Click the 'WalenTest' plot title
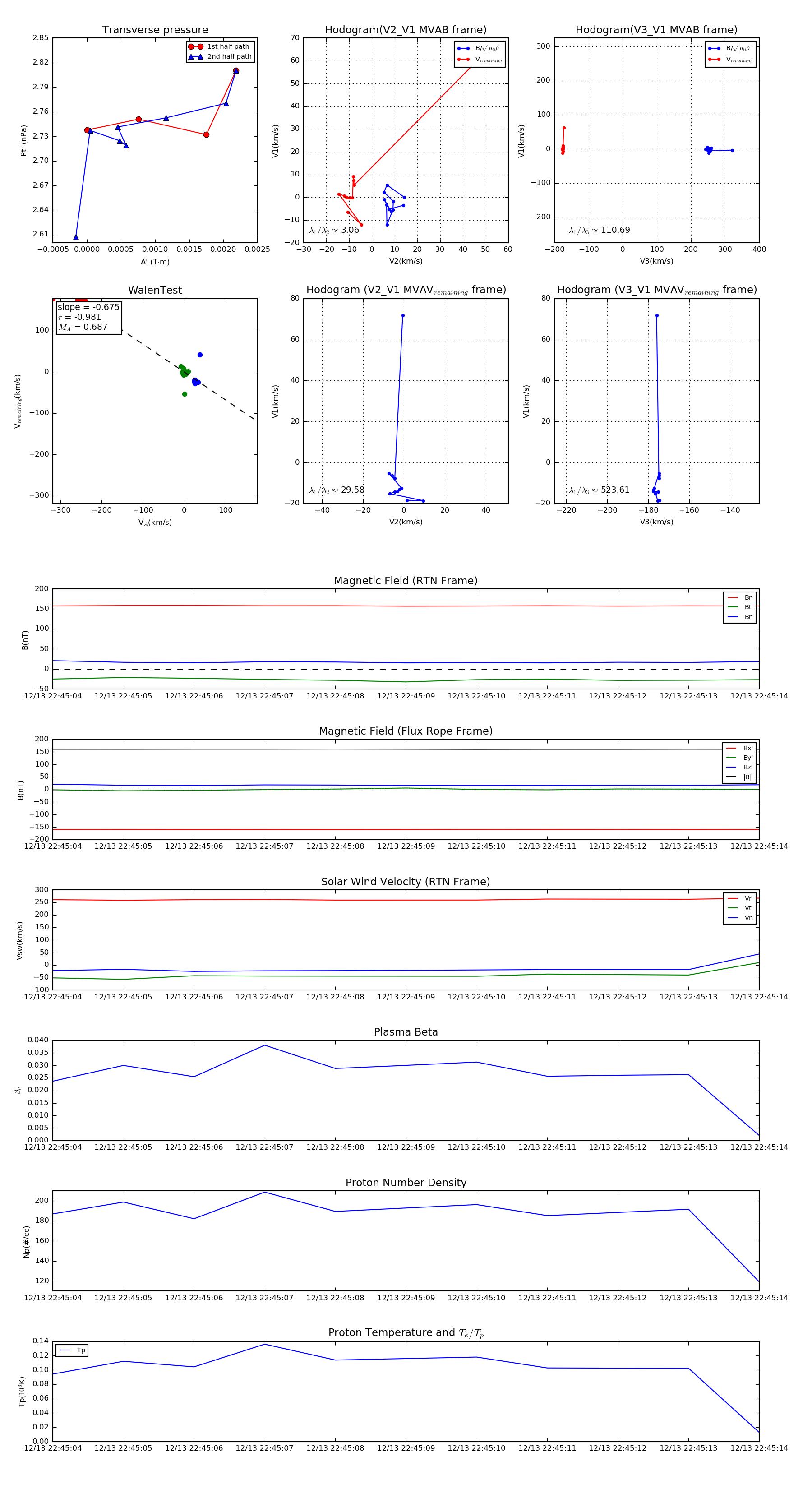The height and width of the screenshot is (1489, 812). point(155,290)
